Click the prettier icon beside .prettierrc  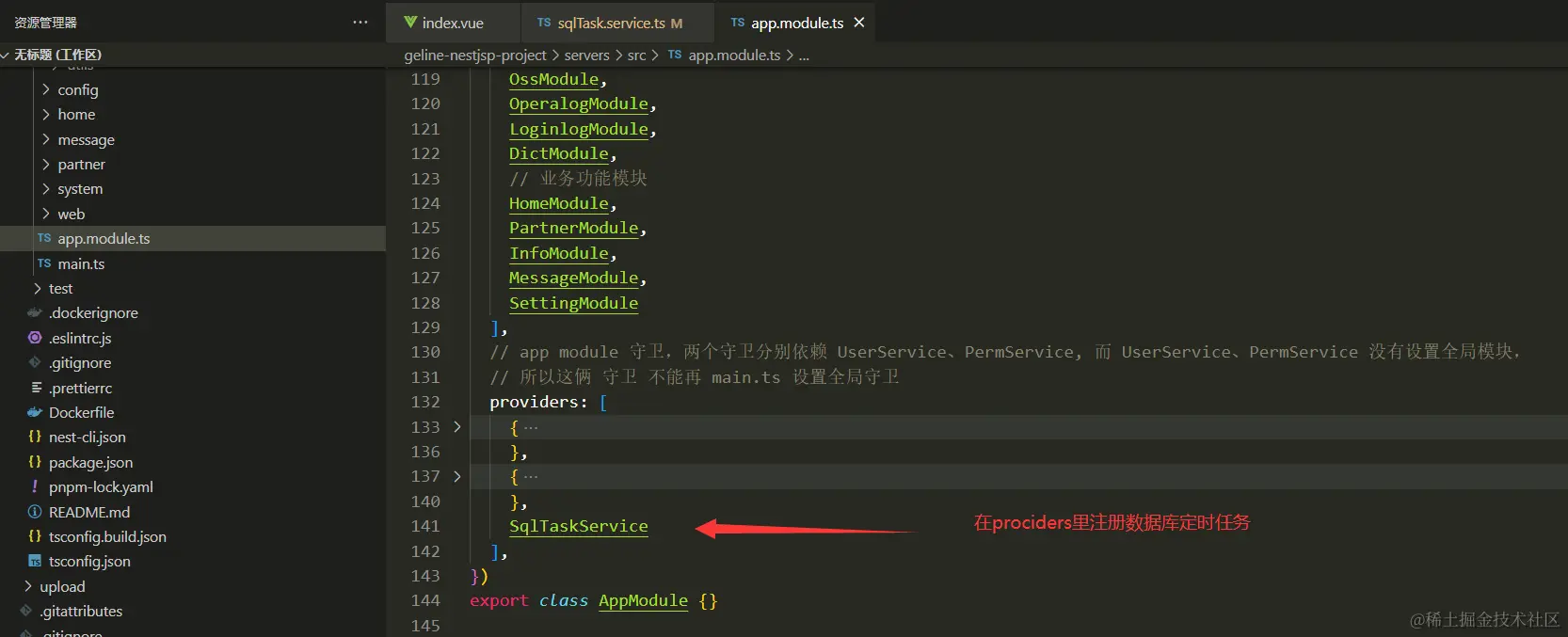(x=36, y=388)
